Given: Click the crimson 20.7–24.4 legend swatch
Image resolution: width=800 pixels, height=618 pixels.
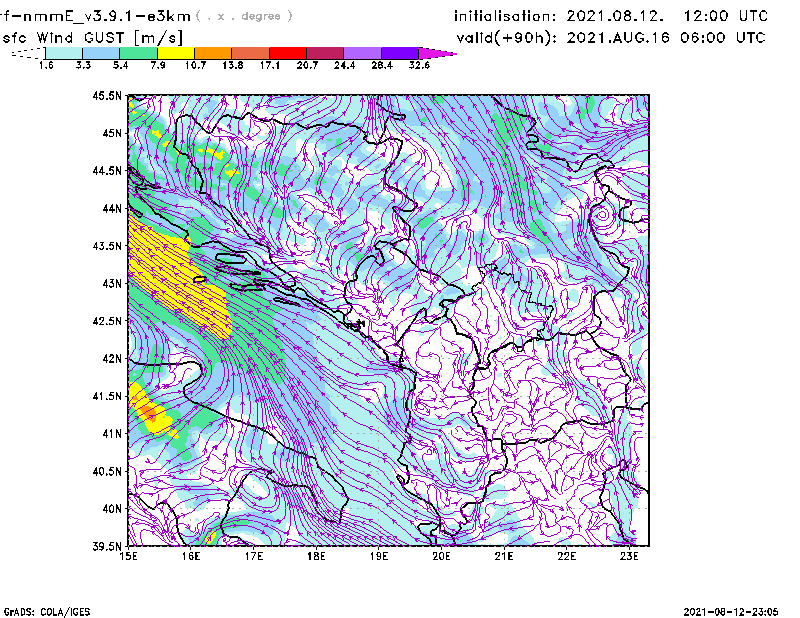Looking at the screenshot, I should [x=325, y=53].
